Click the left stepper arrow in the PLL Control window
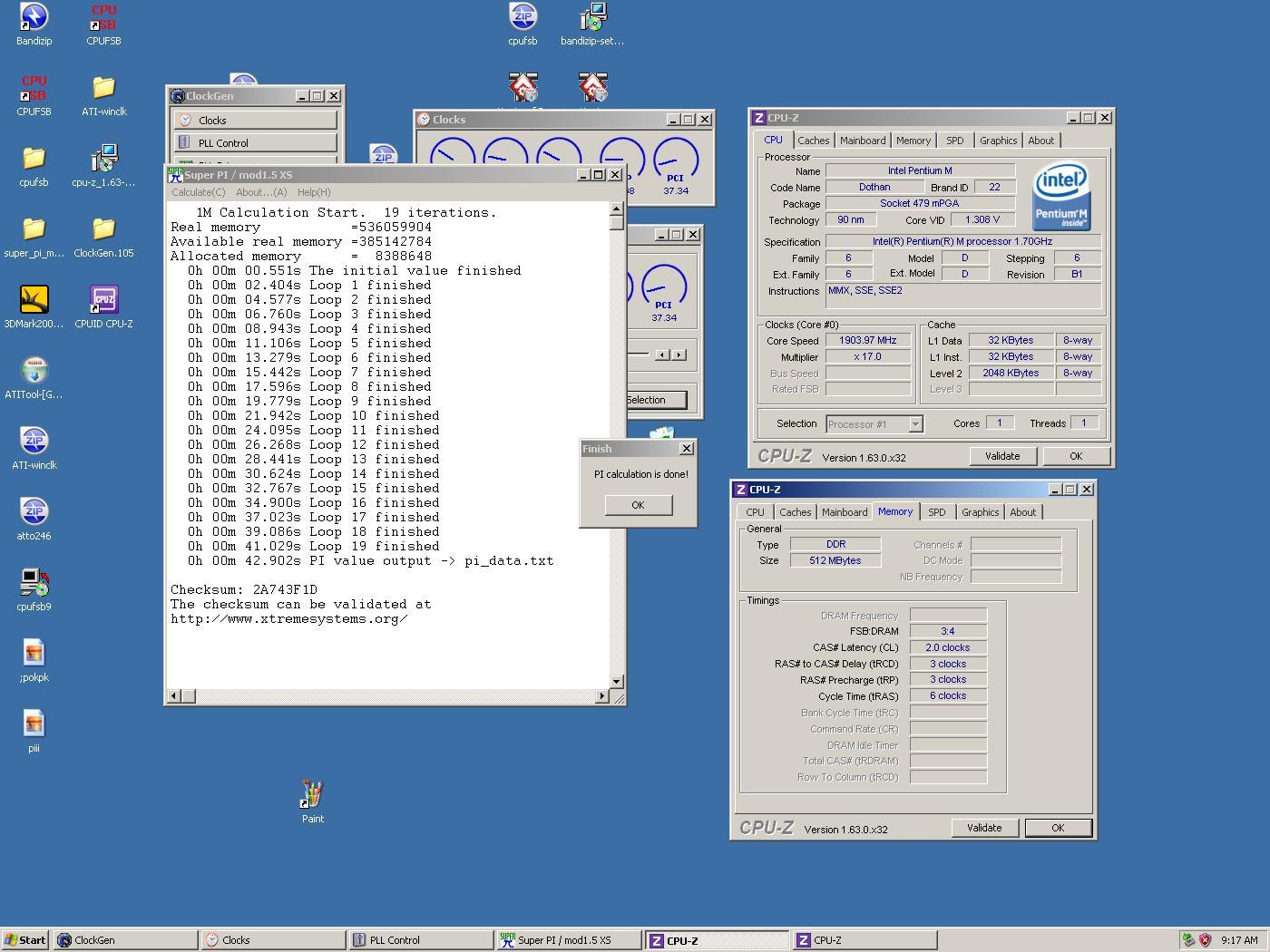The height and width of the screenshot is (952, 1270). (x=663, y=355)
